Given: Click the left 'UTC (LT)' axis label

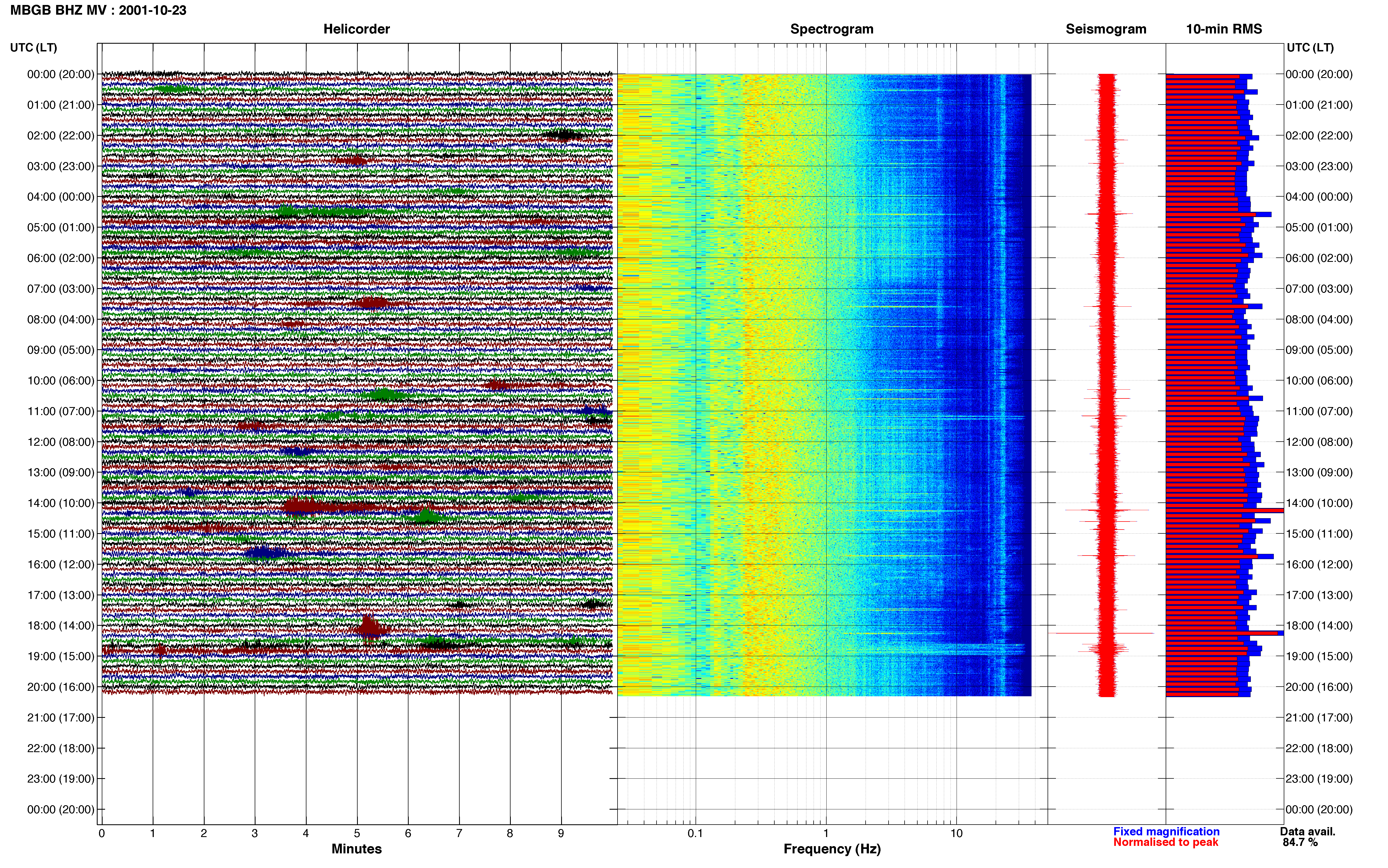Looking at the screenshot, I should (x=33, y=48).
